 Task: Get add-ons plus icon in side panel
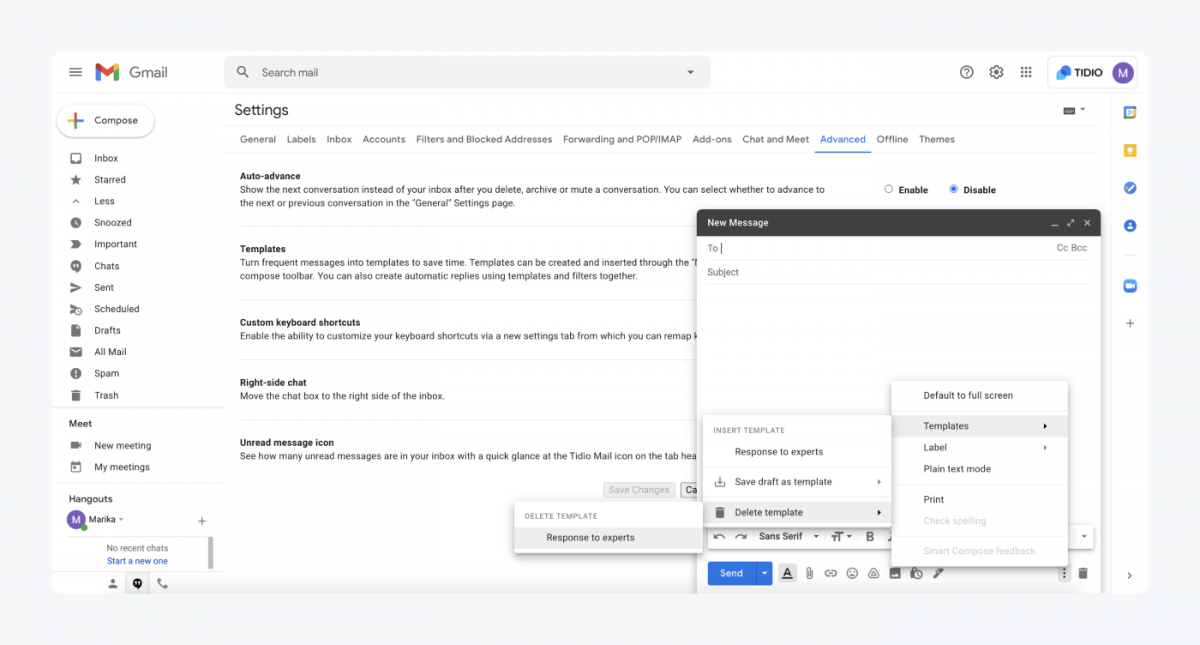(x=1130, y=323)
